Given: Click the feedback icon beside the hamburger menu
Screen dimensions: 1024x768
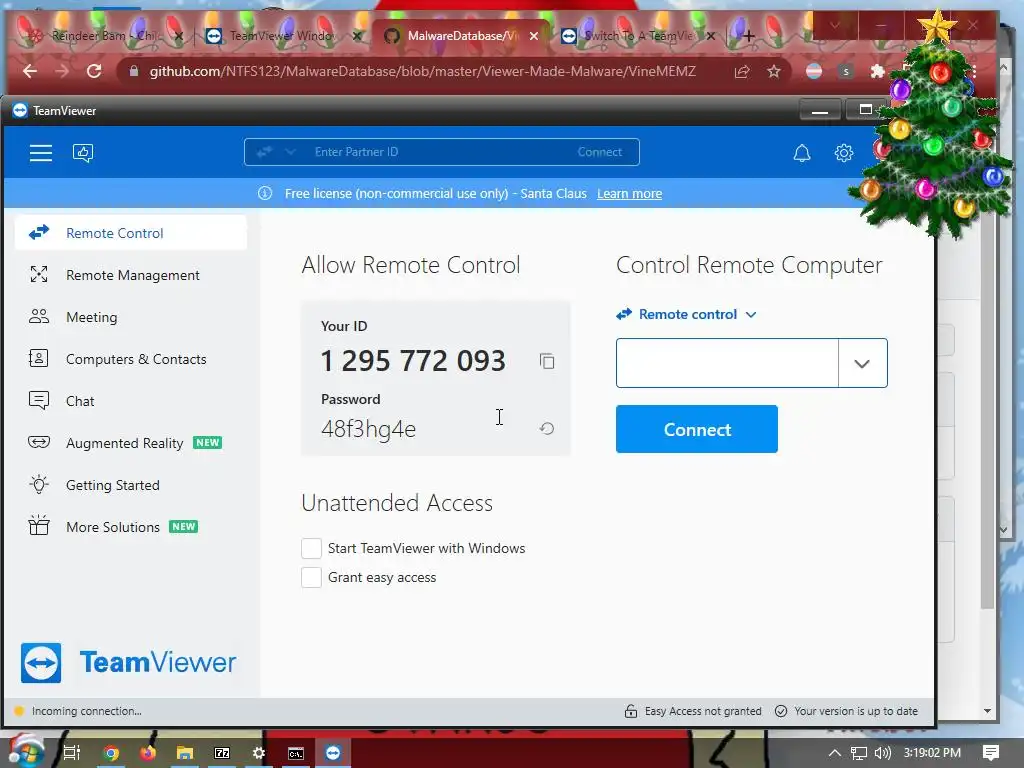Looking at the screenshot, I should tap(83, 153).
